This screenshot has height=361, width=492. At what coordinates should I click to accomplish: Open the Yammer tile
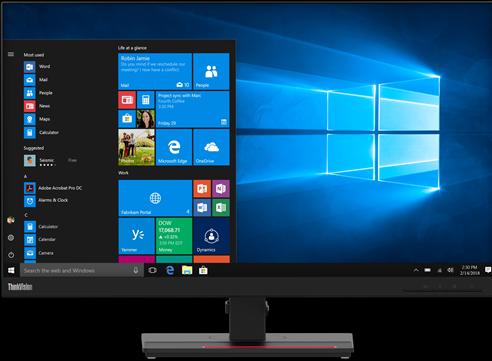pos(137,236)
